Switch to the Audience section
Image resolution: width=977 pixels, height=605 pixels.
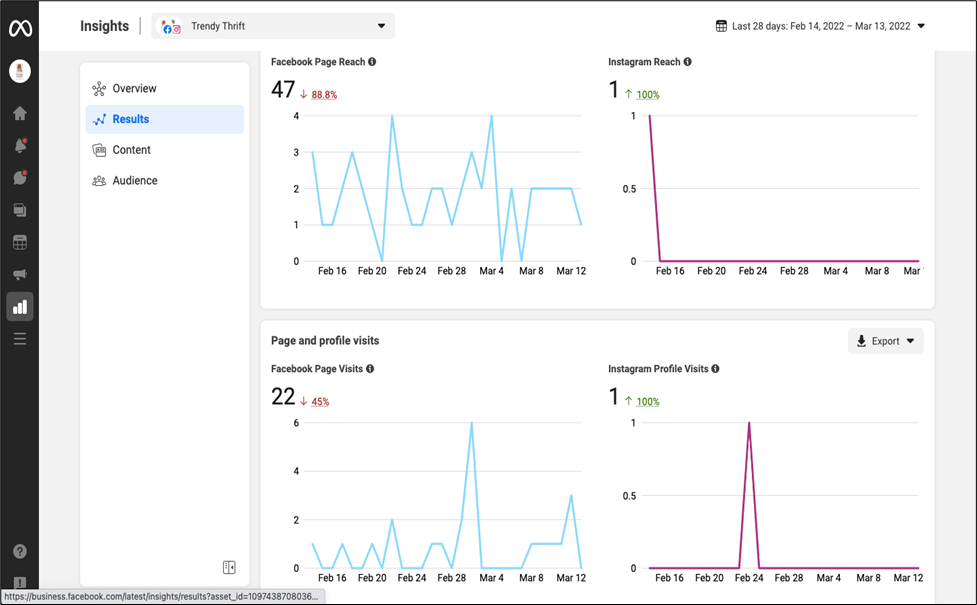(x=135, y=181)
